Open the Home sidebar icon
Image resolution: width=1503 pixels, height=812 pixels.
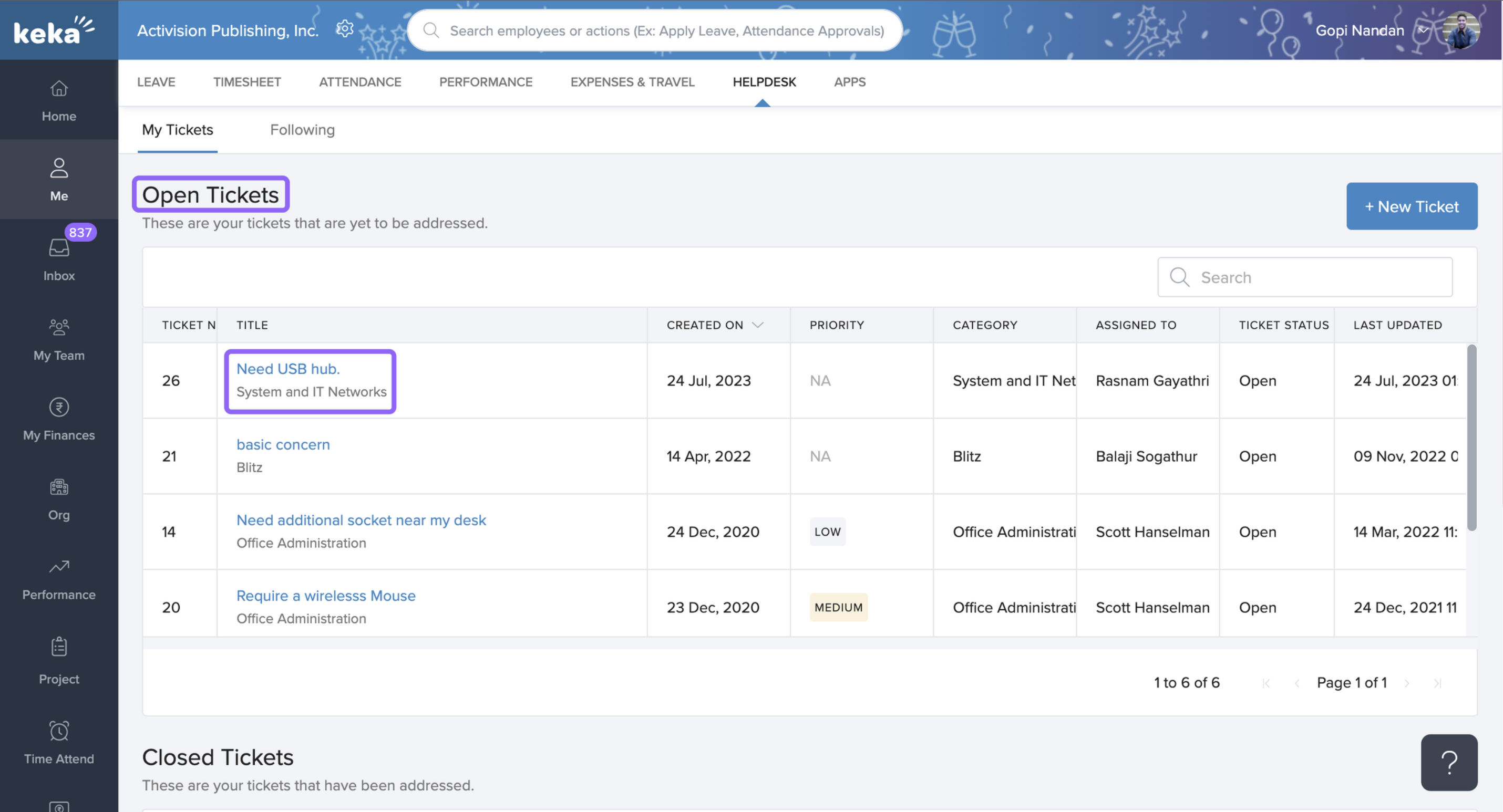coord(59,89)
